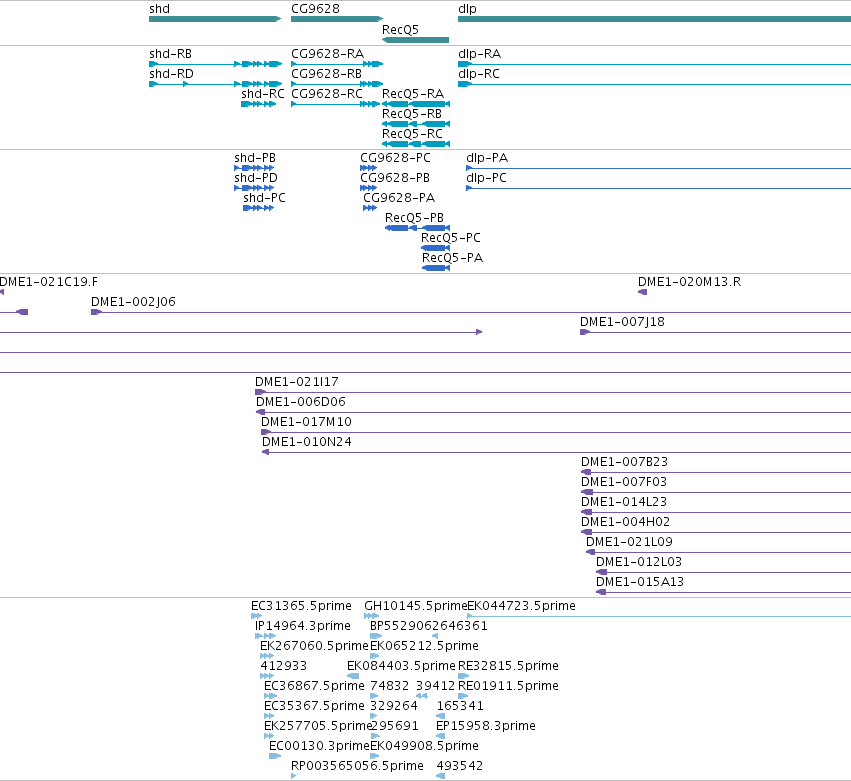Open the EK267060.5prime EST label

(x=314, y=646)
